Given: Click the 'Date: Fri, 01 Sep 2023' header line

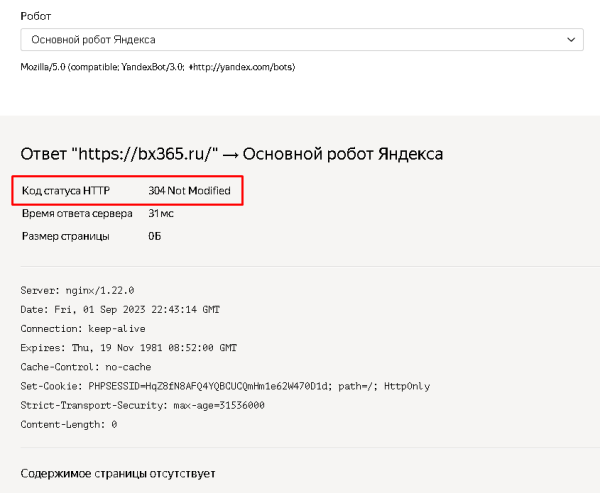Looking at the screenshot, I should tap(120, 309).
